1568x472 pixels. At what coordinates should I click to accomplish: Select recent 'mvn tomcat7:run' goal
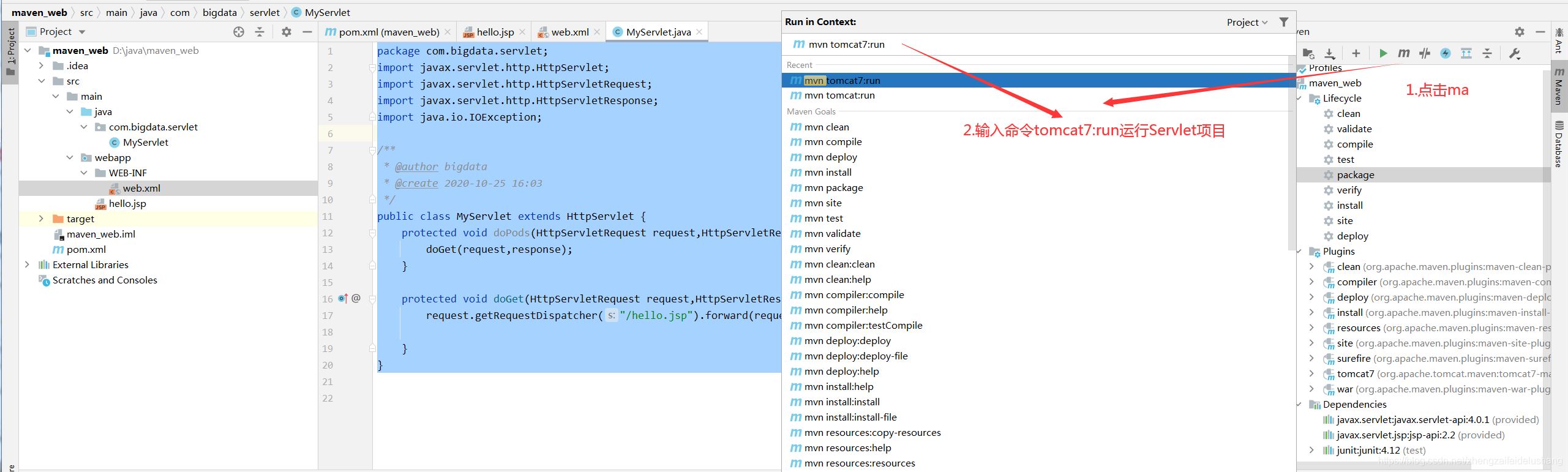1038,80
